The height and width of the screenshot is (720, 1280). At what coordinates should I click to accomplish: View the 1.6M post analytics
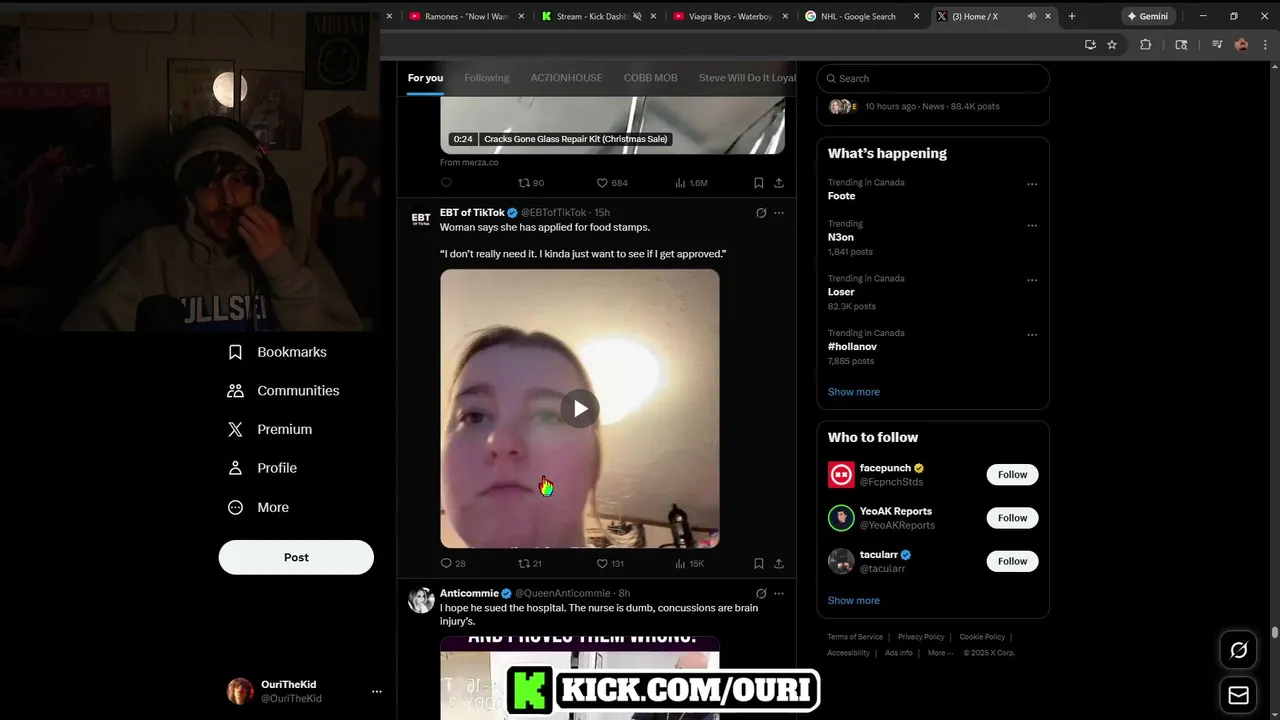[691, 183]
